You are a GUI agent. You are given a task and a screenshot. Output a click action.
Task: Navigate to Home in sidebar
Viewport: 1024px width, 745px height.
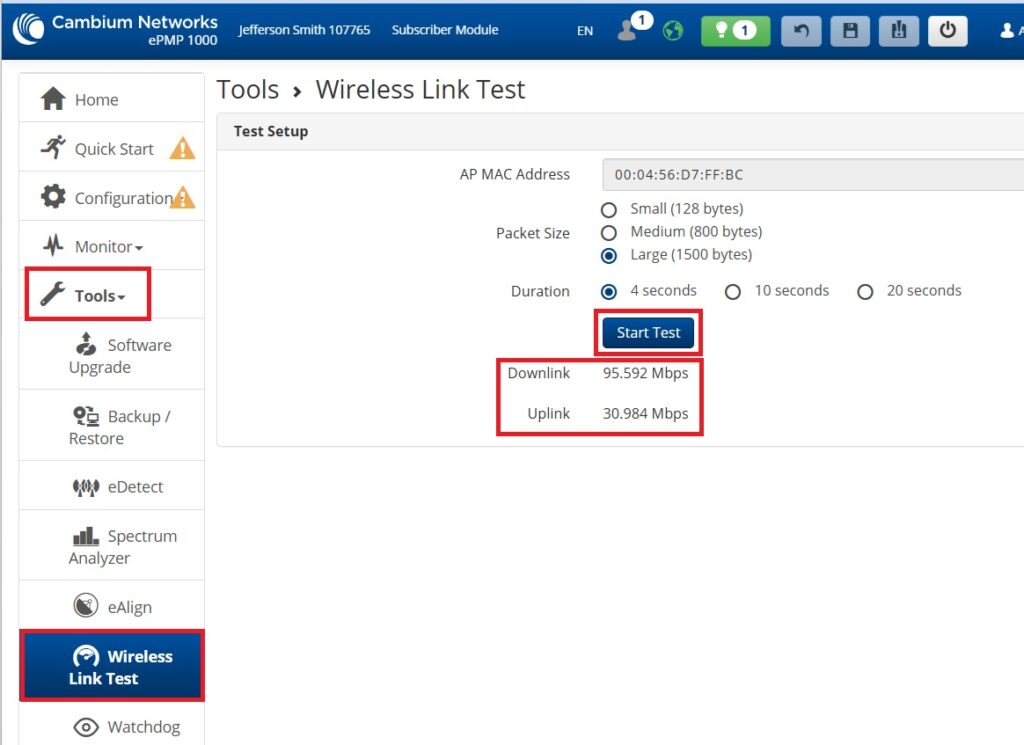click(95, 100)
